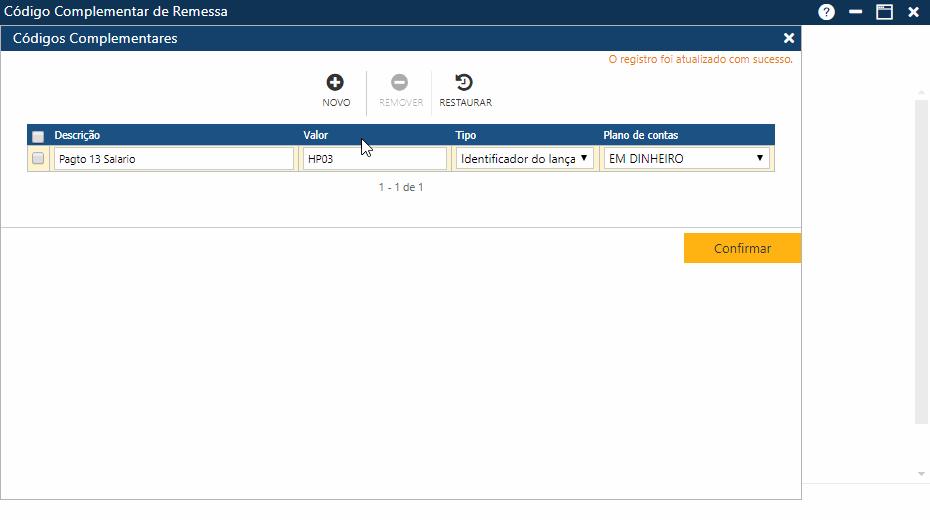The image size is (930, 520).
Task: Click the Valor field containing HP03
Action: tap(375, 158)
